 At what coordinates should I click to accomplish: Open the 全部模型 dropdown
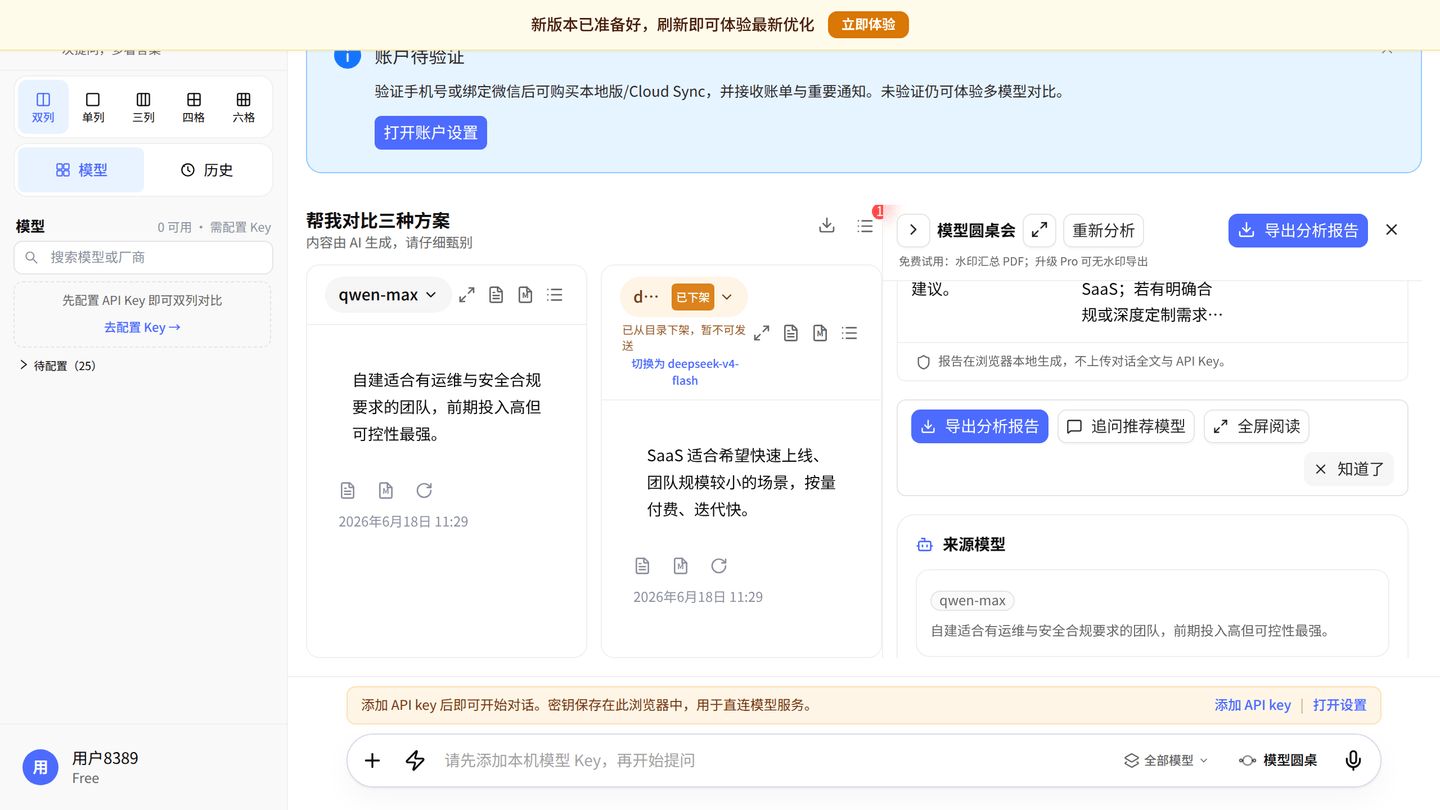pos(1166,760)
